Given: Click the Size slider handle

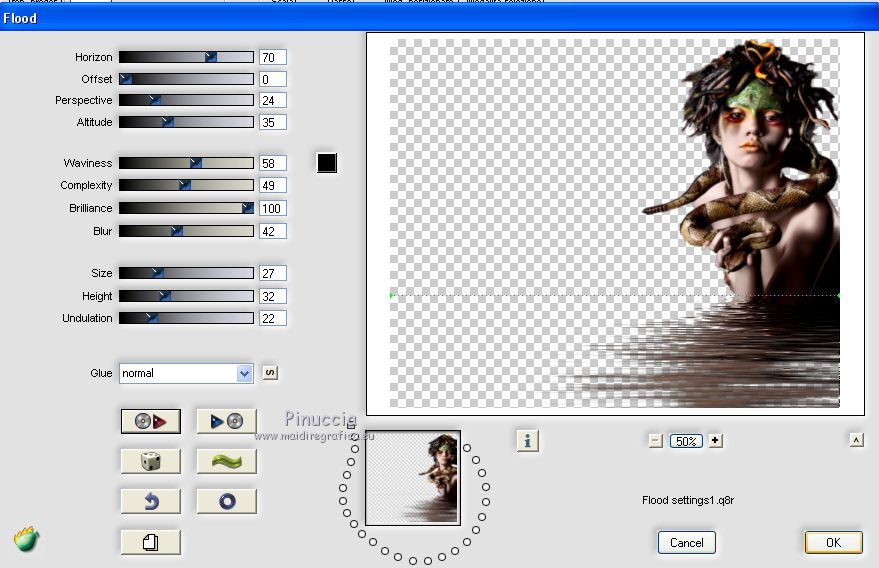Looking at the screenshot, I should click(158, 273).
